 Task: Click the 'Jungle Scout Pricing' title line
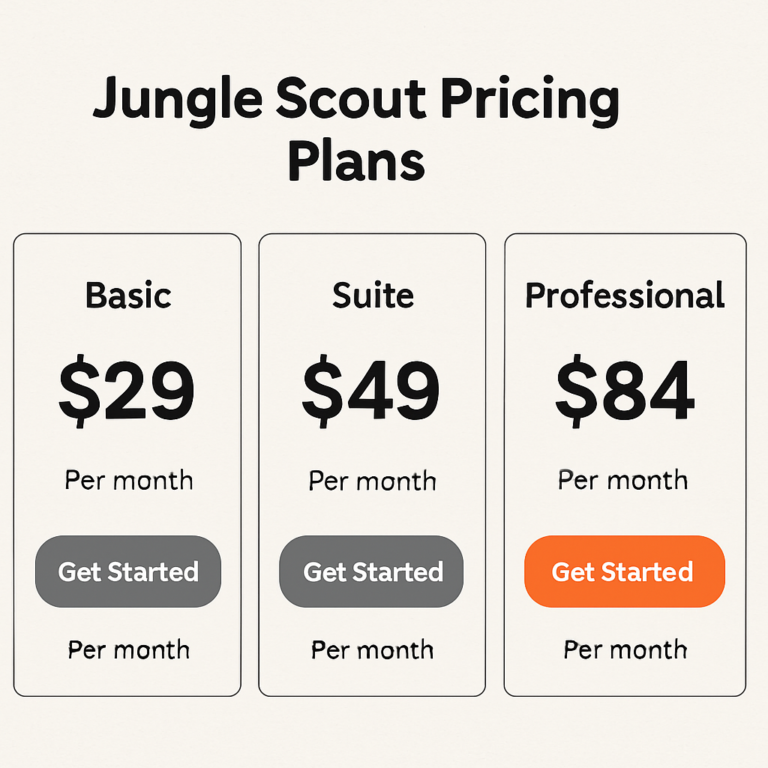pyautogui.click(x=356, y=103)
